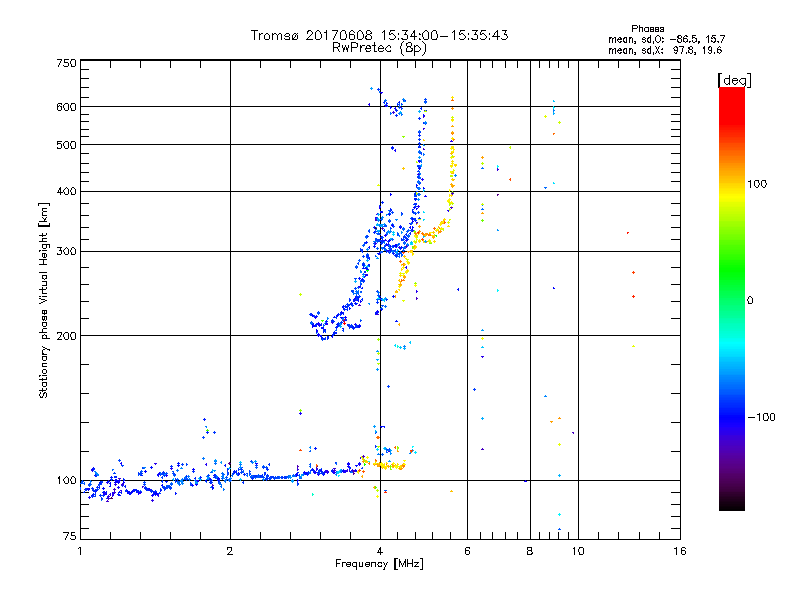800x600 pixels.
Task: Click the "Stationary phase Virtual Height [km]" axis label
Action: [x=44, y=301]
